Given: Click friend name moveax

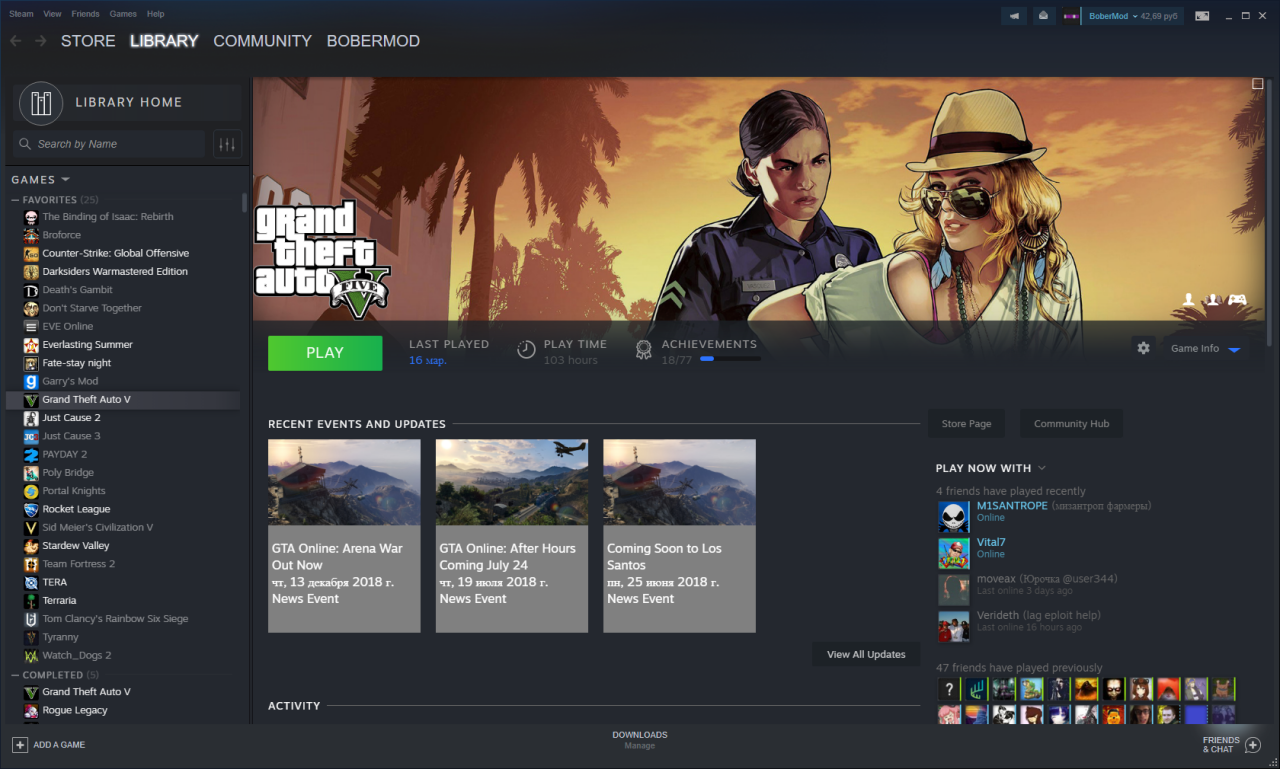Looking at the screenshot, I should 996,579.
